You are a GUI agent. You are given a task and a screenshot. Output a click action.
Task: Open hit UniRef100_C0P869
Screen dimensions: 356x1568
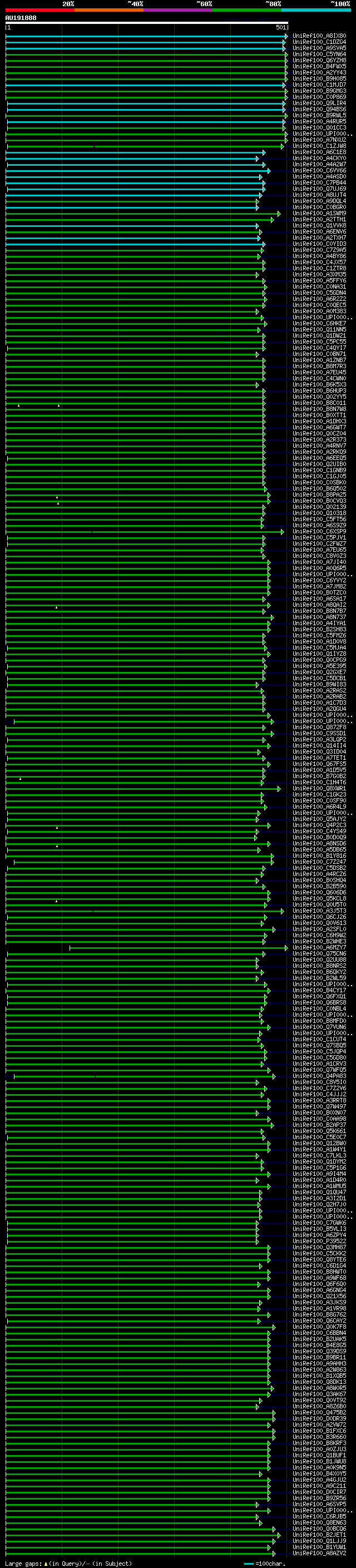coord(319,97)
